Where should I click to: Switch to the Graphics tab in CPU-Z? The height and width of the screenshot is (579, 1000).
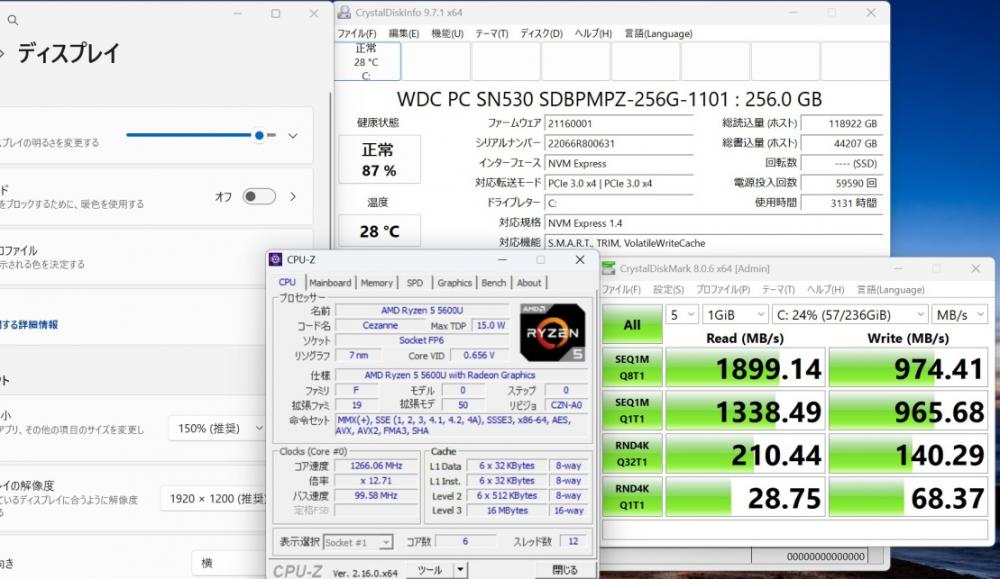point(455,282)
